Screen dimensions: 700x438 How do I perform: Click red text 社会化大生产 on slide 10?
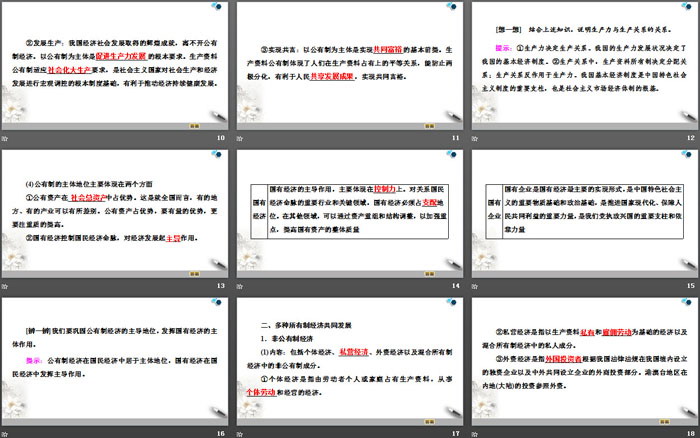coord(69,70)
